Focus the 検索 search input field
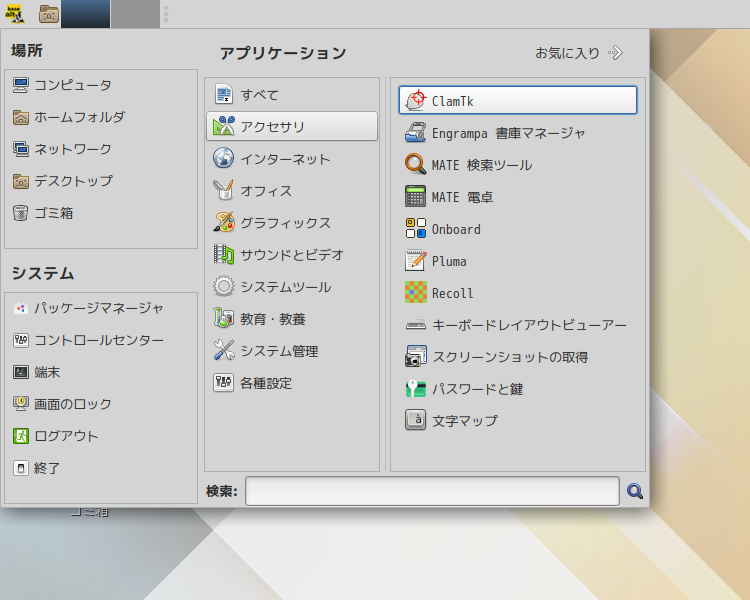 432,491
